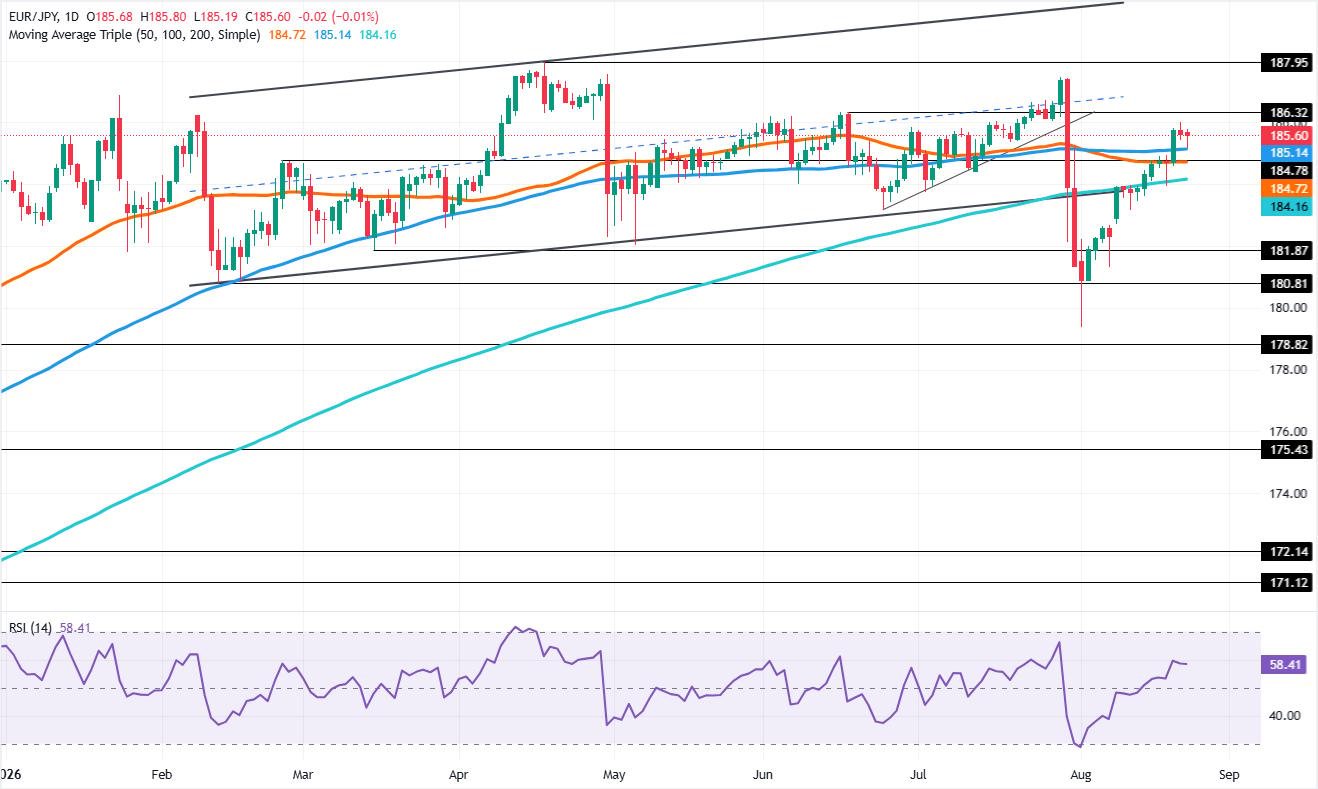Click the Moving Average Triple indicator name
This screenshot has width=1318, height=789.
click(133, 35)
